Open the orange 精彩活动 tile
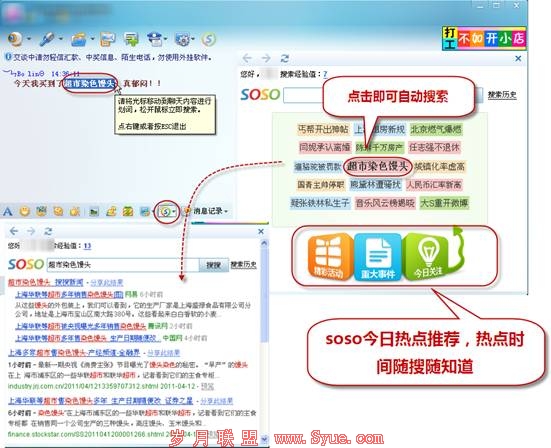This screenshot has width=551, height=448. click(x=330, y=257)
